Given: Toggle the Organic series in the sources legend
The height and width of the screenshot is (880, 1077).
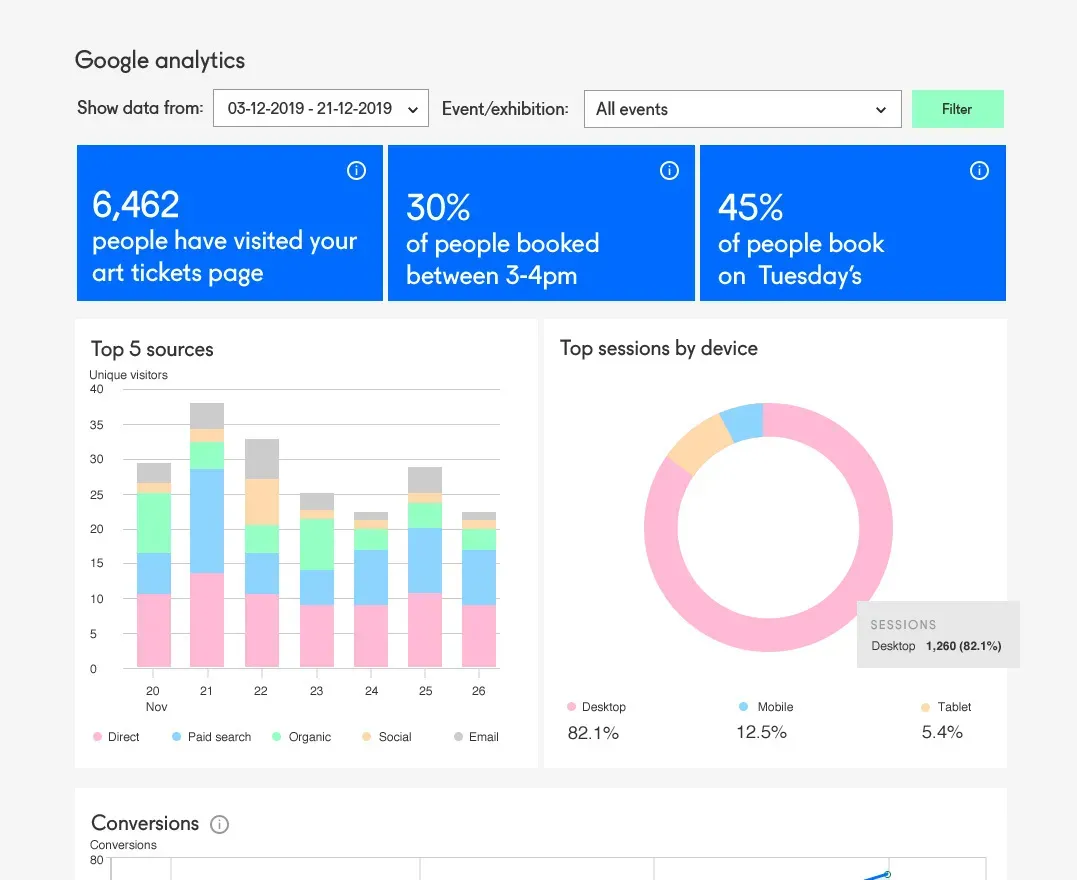Looking at the screenshot, I should point(276,736).
